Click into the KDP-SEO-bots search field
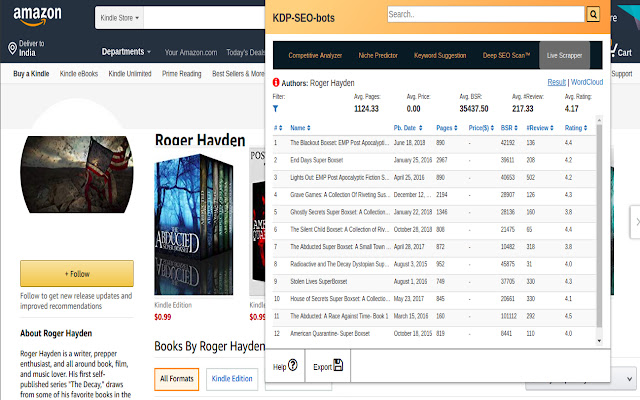This screenshot has width=640, height=400. click(x=486, y=14)
